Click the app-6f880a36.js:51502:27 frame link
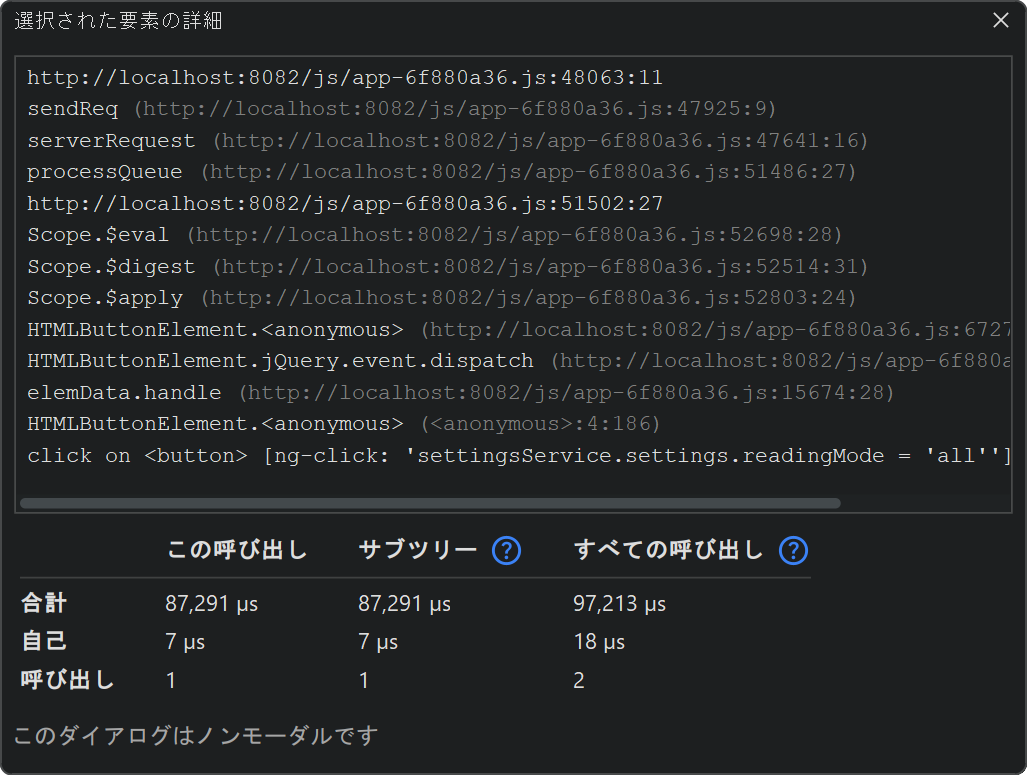1027x775 pixels. pyautogui.click(x=345, y=204)
